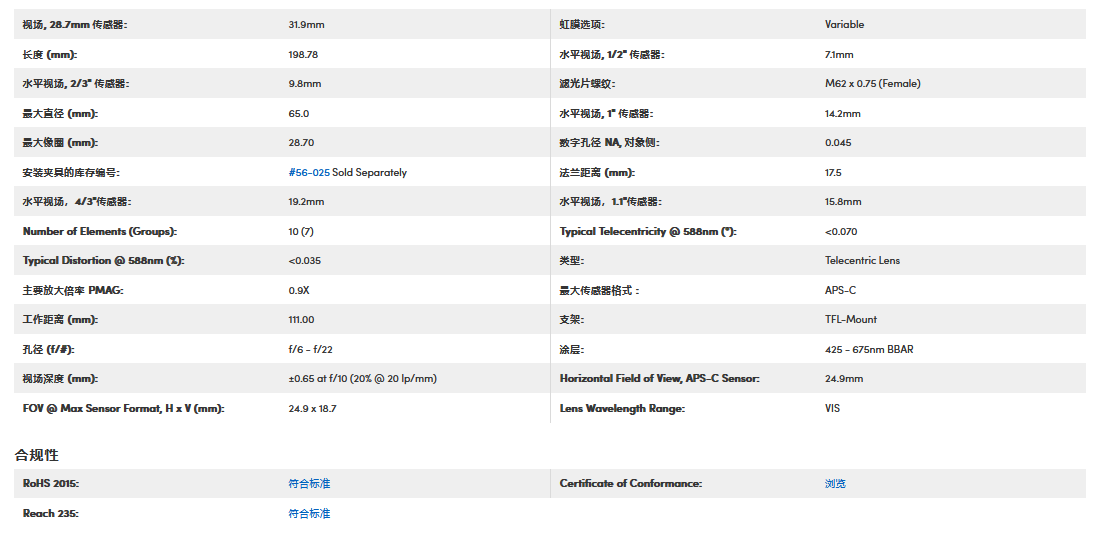The width and height of the screenshot is (1094, 543).
Task: Click the 合规性 section heading
Action: tap(37, 455)
